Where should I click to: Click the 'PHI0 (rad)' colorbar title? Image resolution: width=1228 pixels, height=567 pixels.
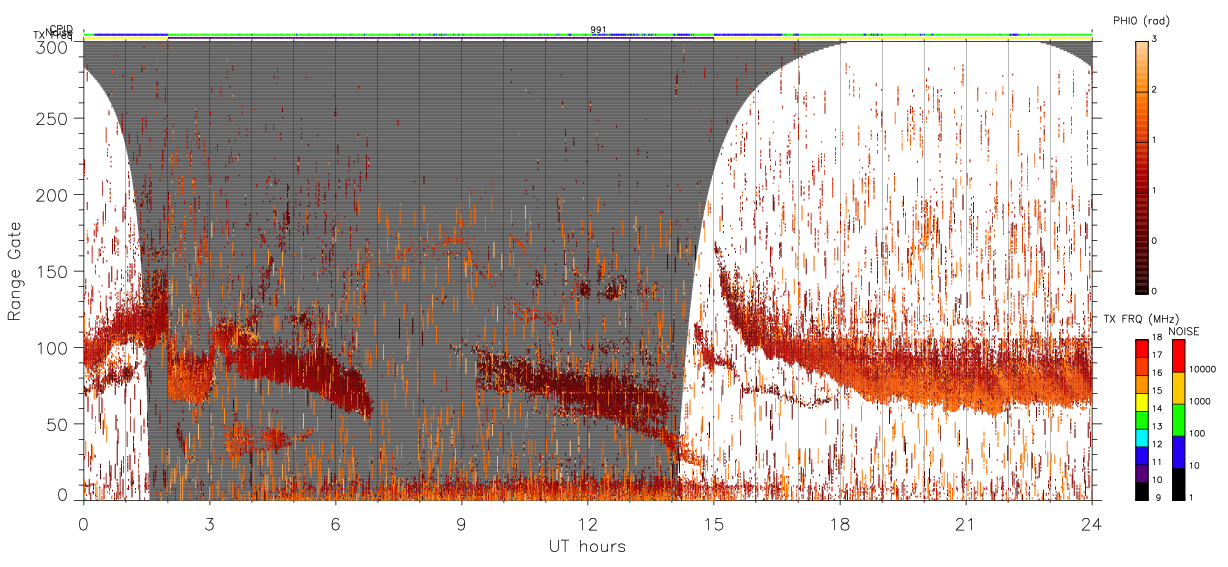click(1141, 21)
